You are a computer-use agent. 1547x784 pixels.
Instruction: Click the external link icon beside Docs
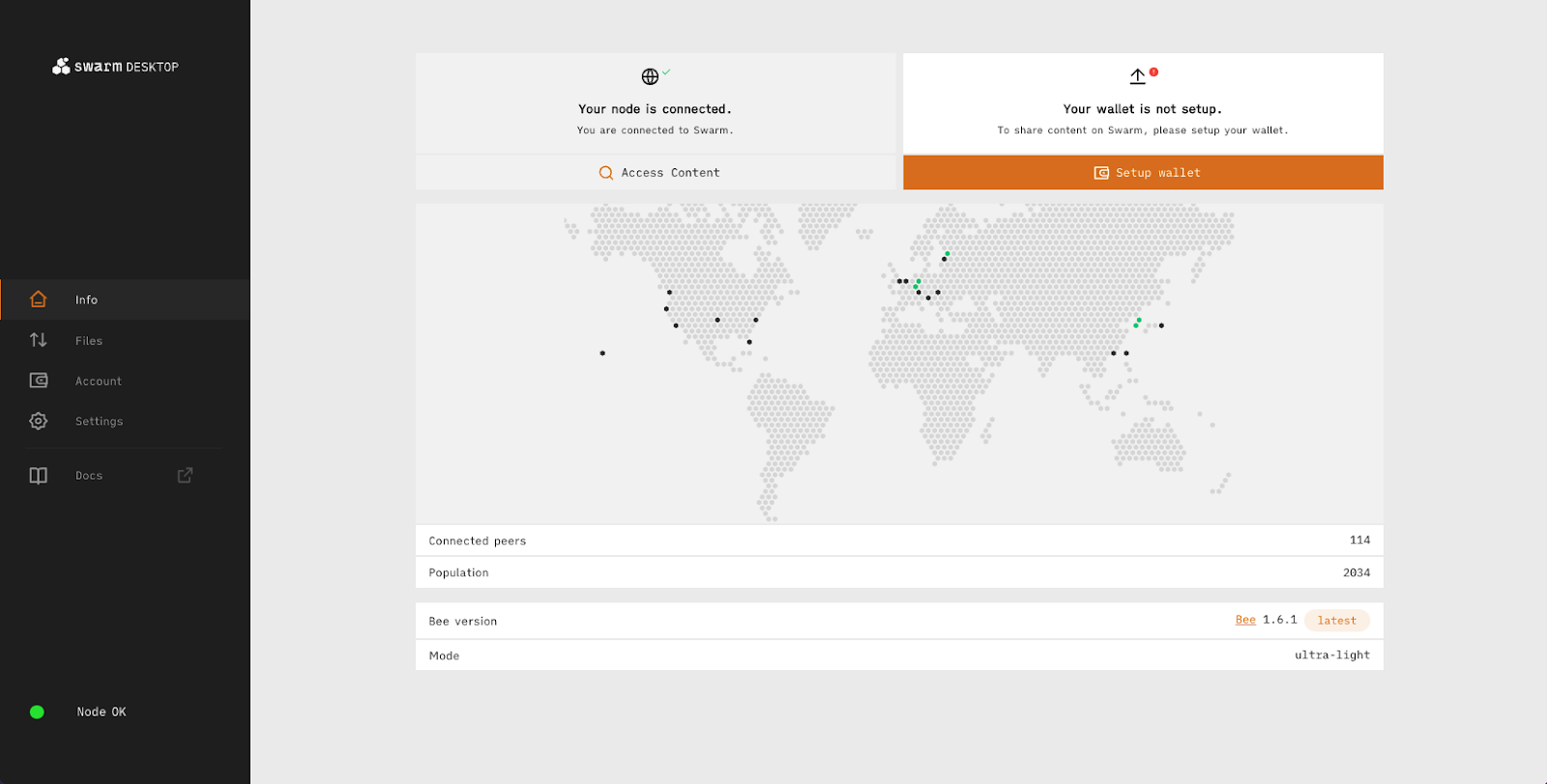pos(185,476)
